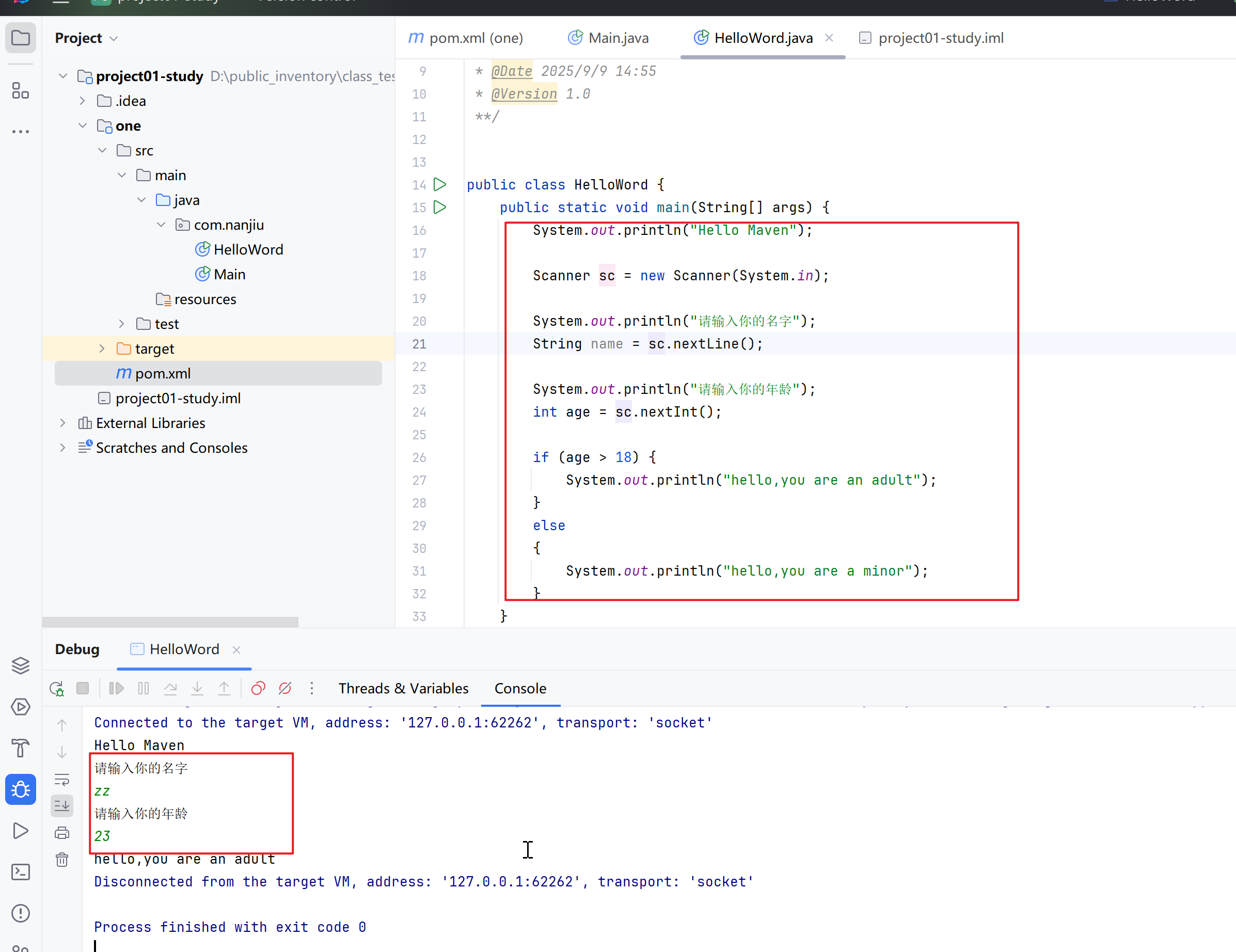Screen dimensions: 1236x952
Task: Switch to Threads & Variables tab
Action: pyautogui.click(x=403, y=688)
